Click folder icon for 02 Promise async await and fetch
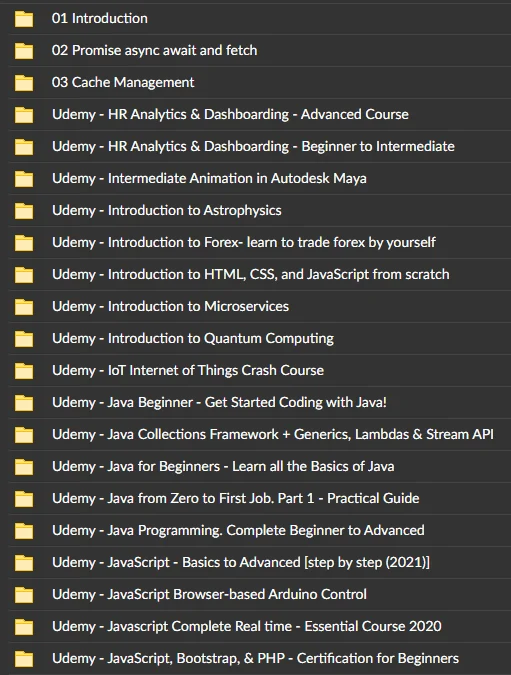The width and height of the screenshot is (511, 675). (24, 51)
